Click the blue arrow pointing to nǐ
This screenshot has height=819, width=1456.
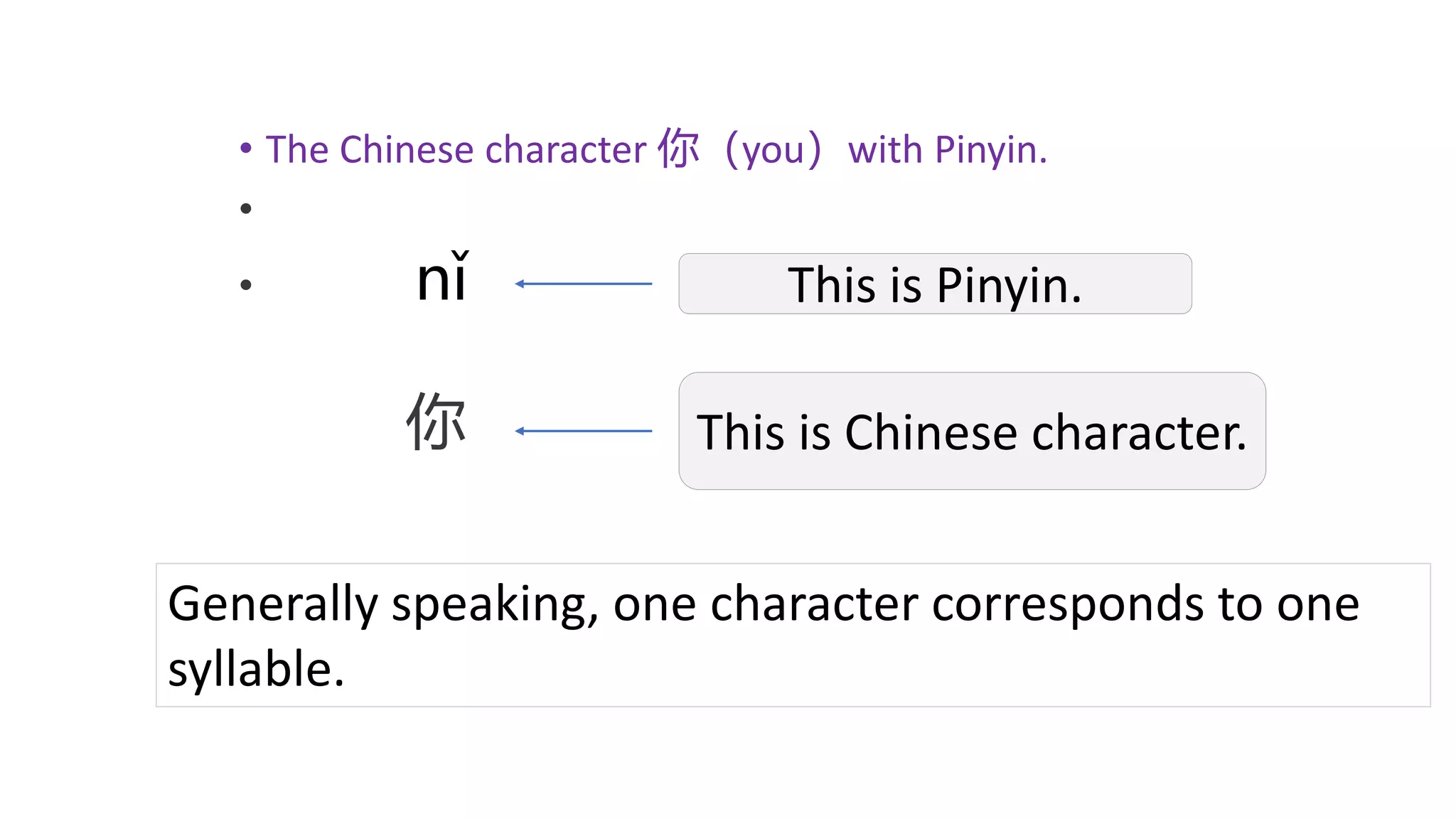(583, 284)
